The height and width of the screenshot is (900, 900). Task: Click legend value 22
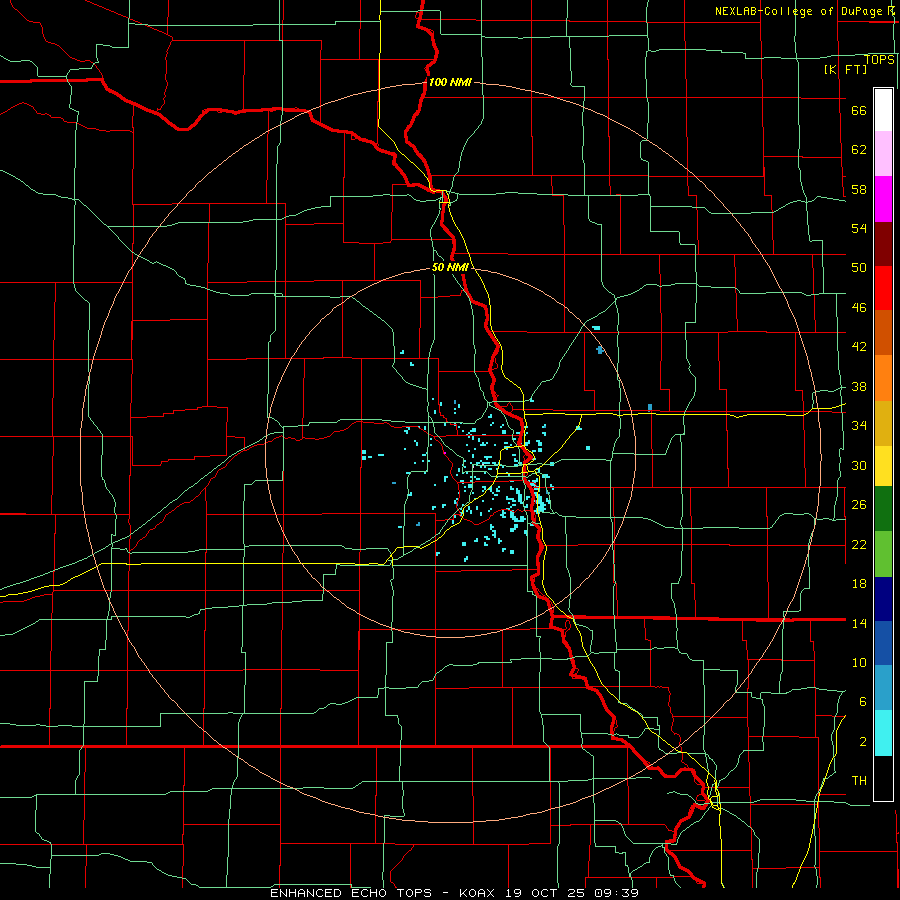tap(859, 544)
